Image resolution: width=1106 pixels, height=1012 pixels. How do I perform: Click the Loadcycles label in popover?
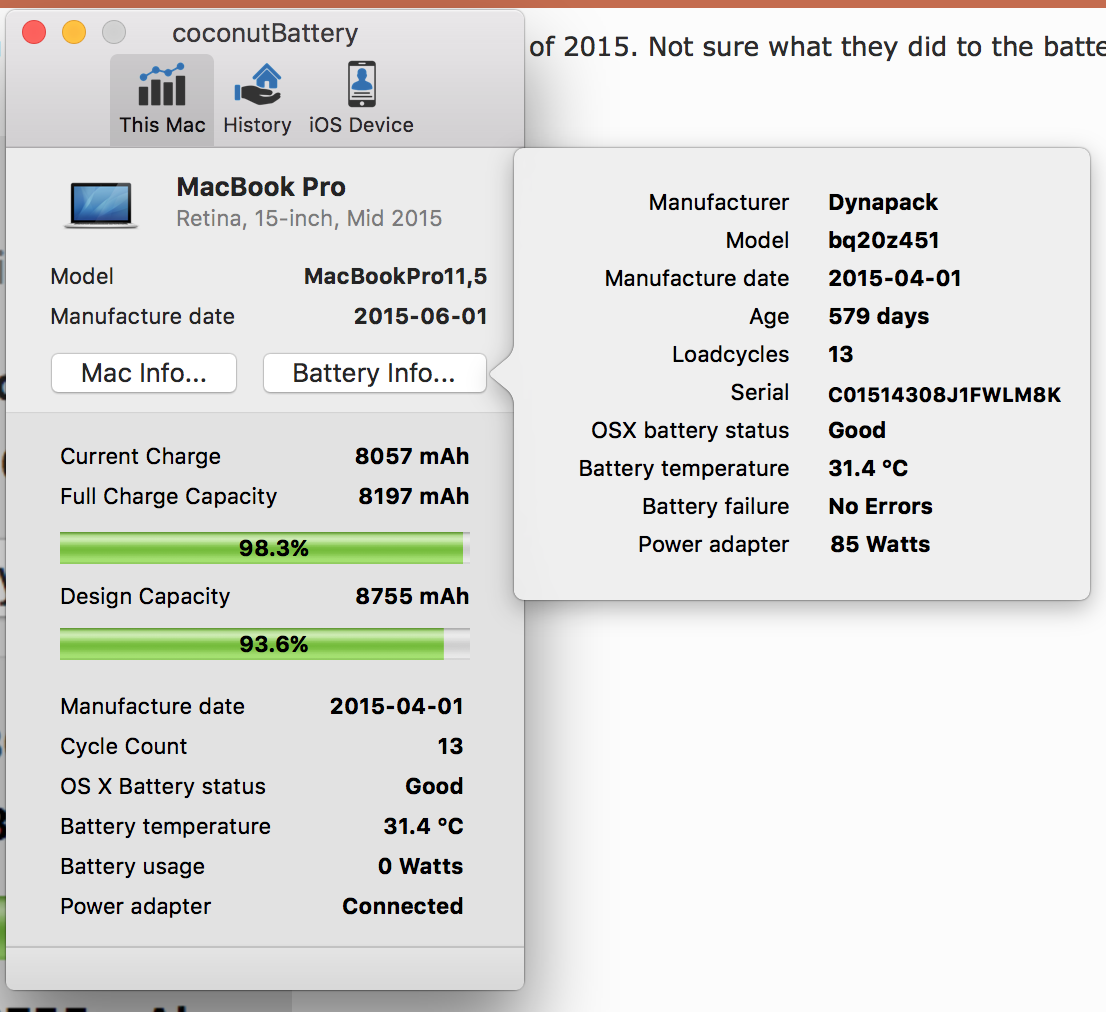tap(731, 354)
